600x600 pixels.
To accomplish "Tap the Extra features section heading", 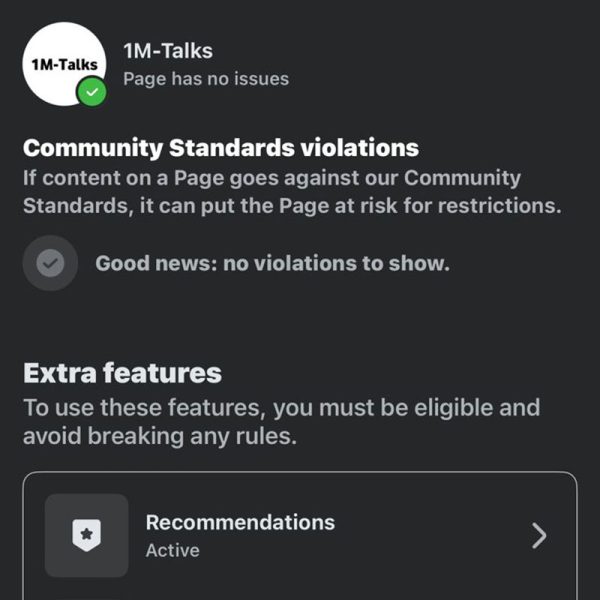I will (122, 373).
